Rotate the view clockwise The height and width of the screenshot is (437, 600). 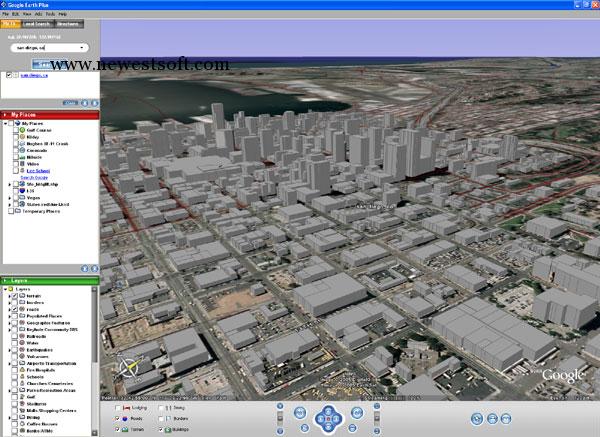tap(357, 413)
